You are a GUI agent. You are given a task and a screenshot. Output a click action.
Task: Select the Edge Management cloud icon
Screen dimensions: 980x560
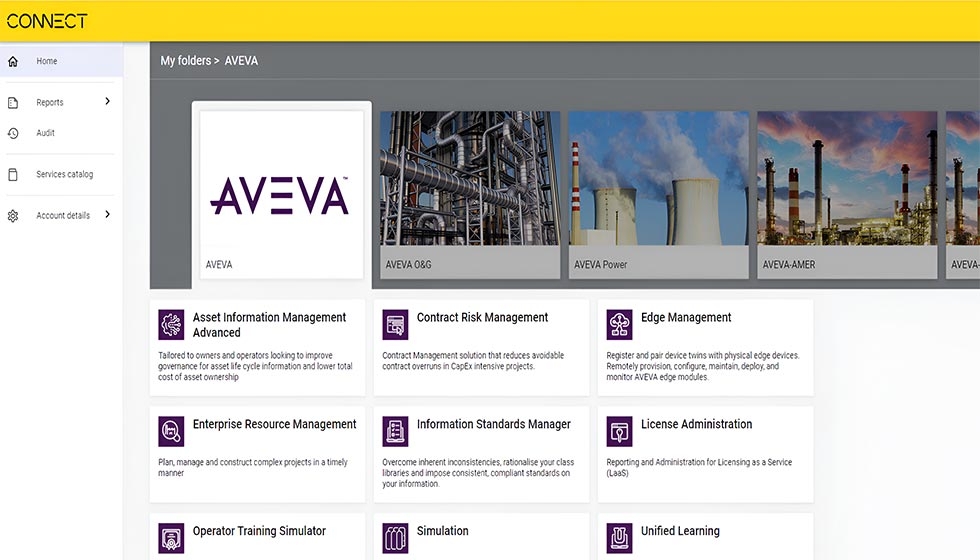pos(619,325)
